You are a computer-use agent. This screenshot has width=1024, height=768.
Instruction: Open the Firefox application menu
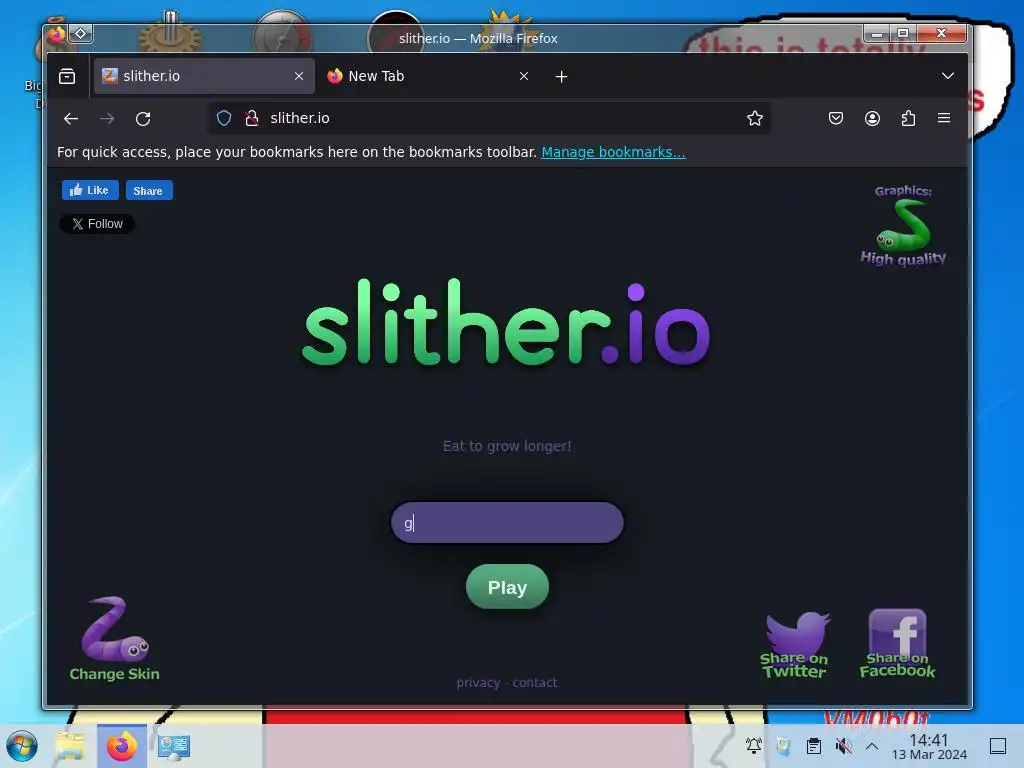pyautogui.click(x=944, y=118)
